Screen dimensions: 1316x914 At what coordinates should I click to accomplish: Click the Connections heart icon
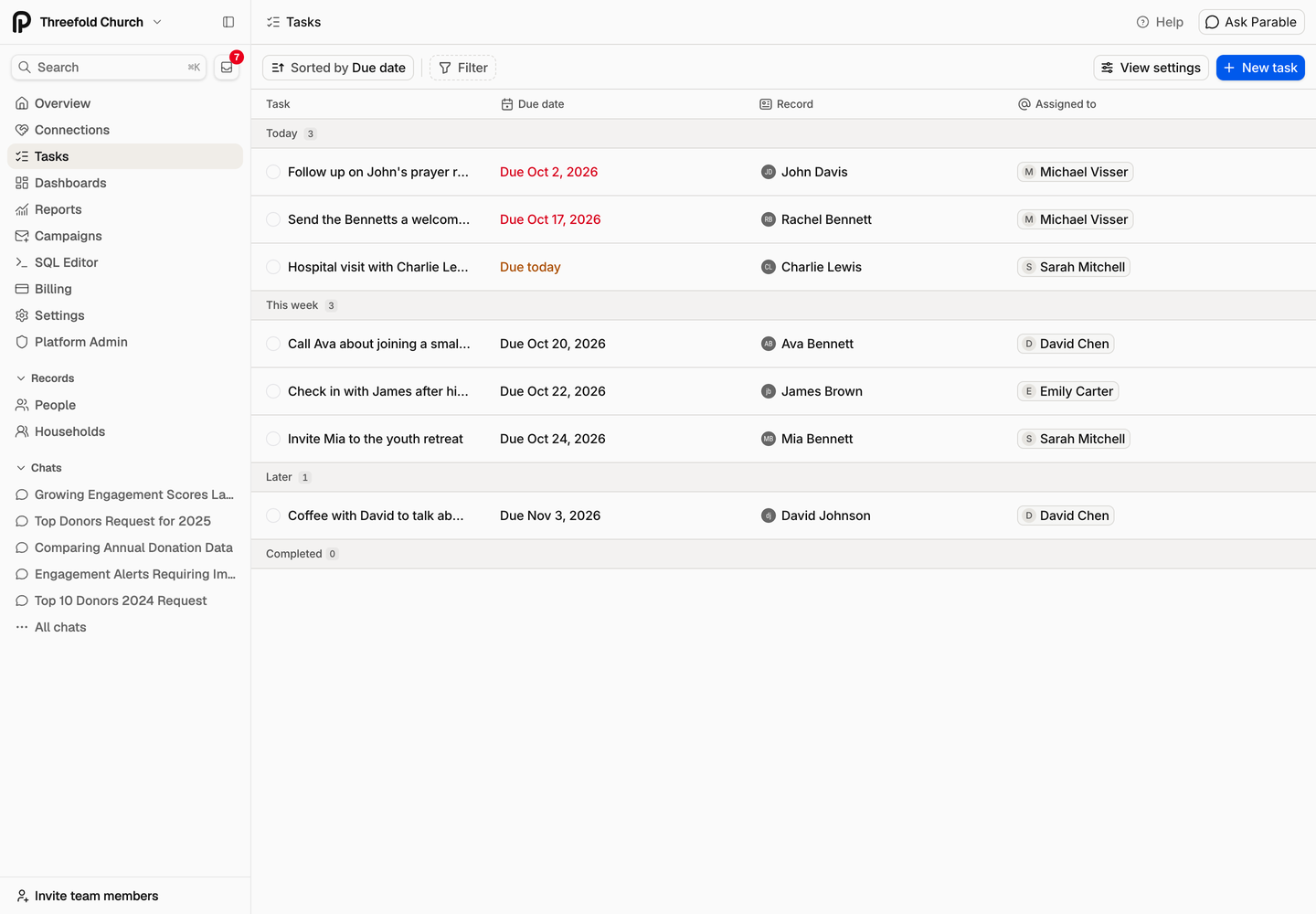[22, 130]
